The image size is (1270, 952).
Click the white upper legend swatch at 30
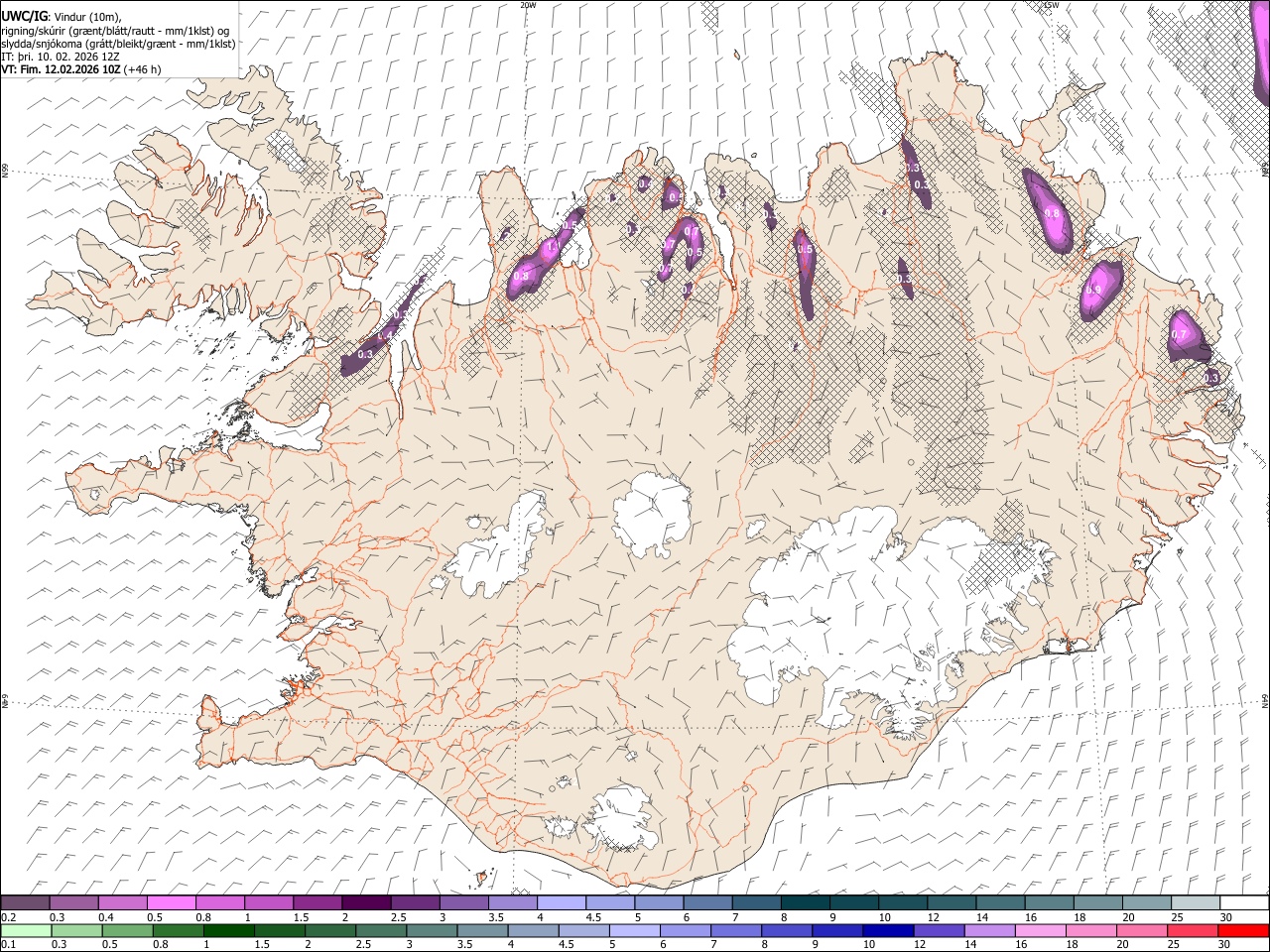(x=1243, y=903)
